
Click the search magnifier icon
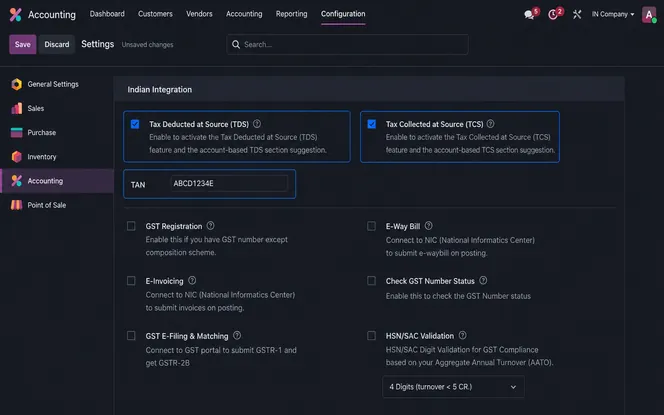tap(236, 44)
